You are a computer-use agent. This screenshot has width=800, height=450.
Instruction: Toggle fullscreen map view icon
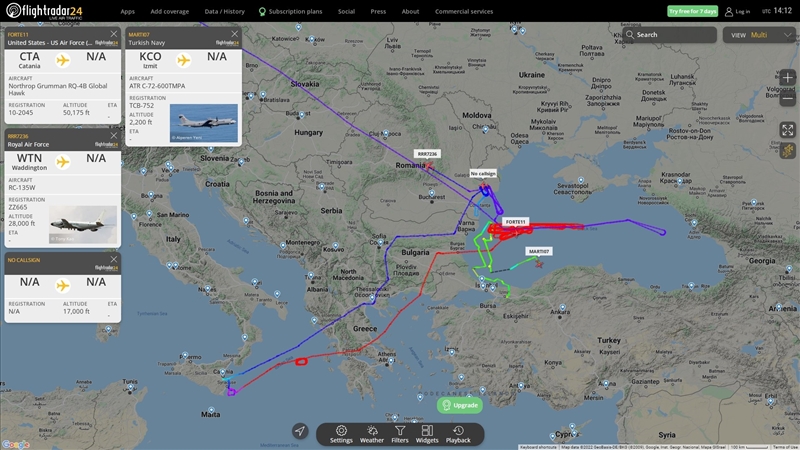point(788,130)
